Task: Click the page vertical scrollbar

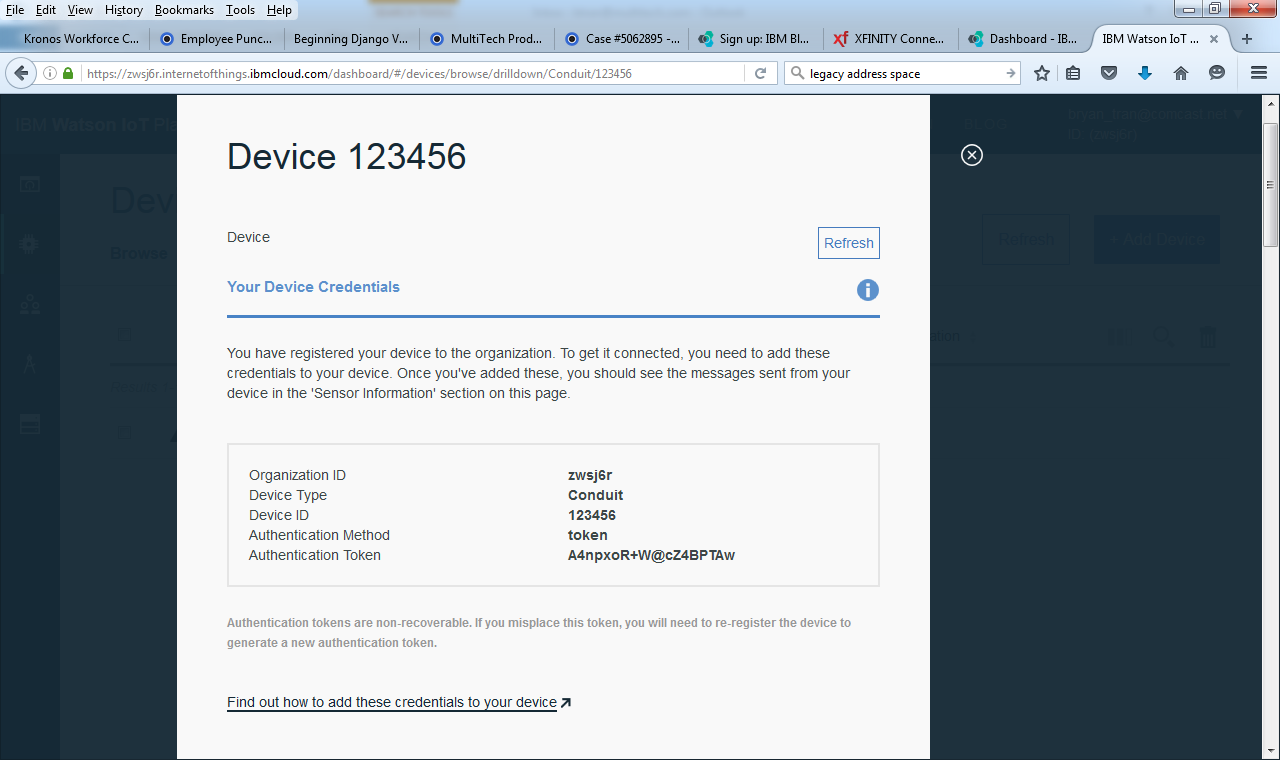Action: (x=1271, y=400)
